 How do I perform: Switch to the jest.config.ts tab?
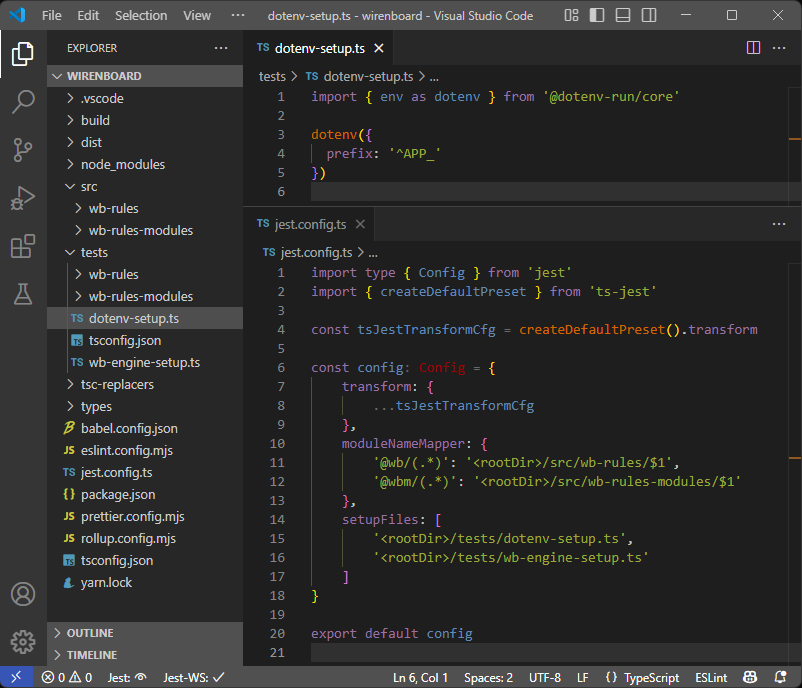pyautogui.click(x=310, y=224)
